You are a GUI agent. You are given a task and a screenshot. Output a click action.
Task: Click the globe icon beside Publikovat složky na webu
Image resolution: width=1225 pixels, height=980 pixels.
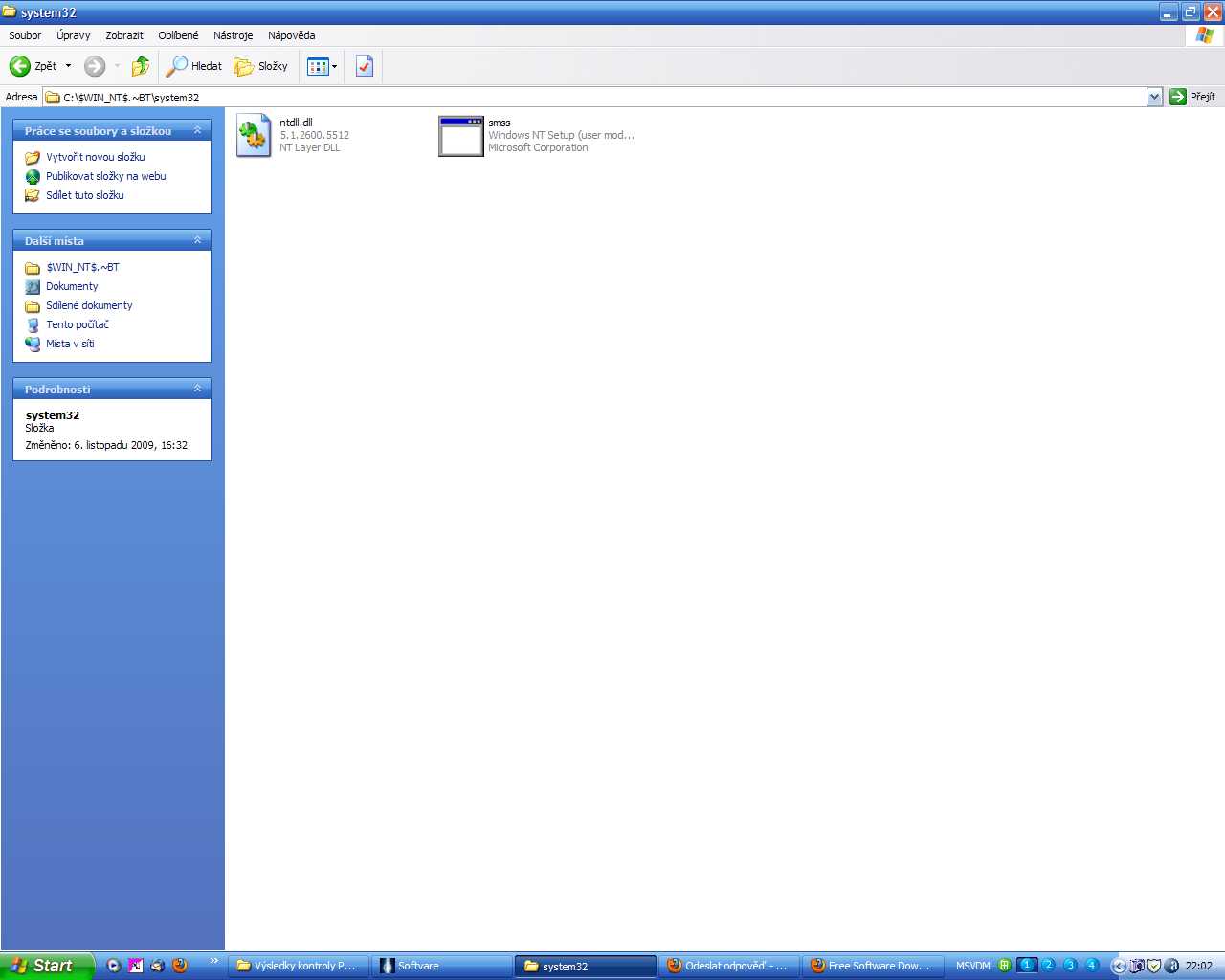pos(33,176)
